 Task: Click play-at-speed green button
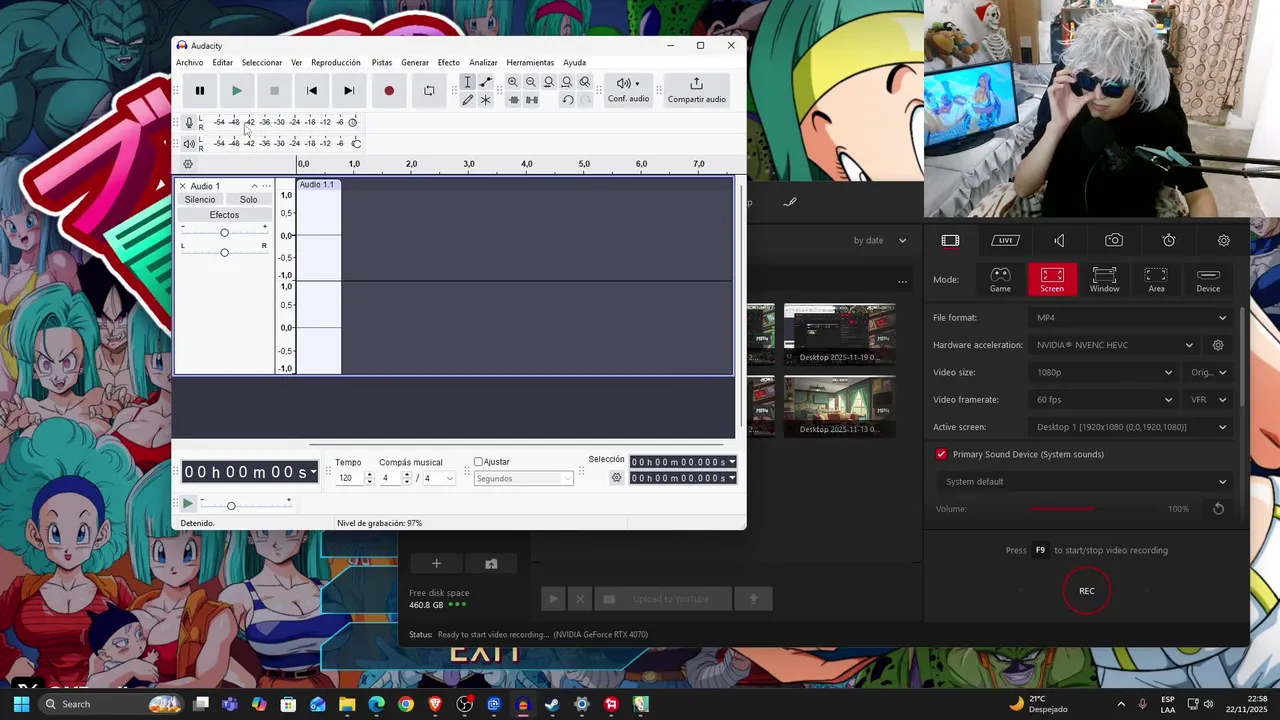pos(188,504)
